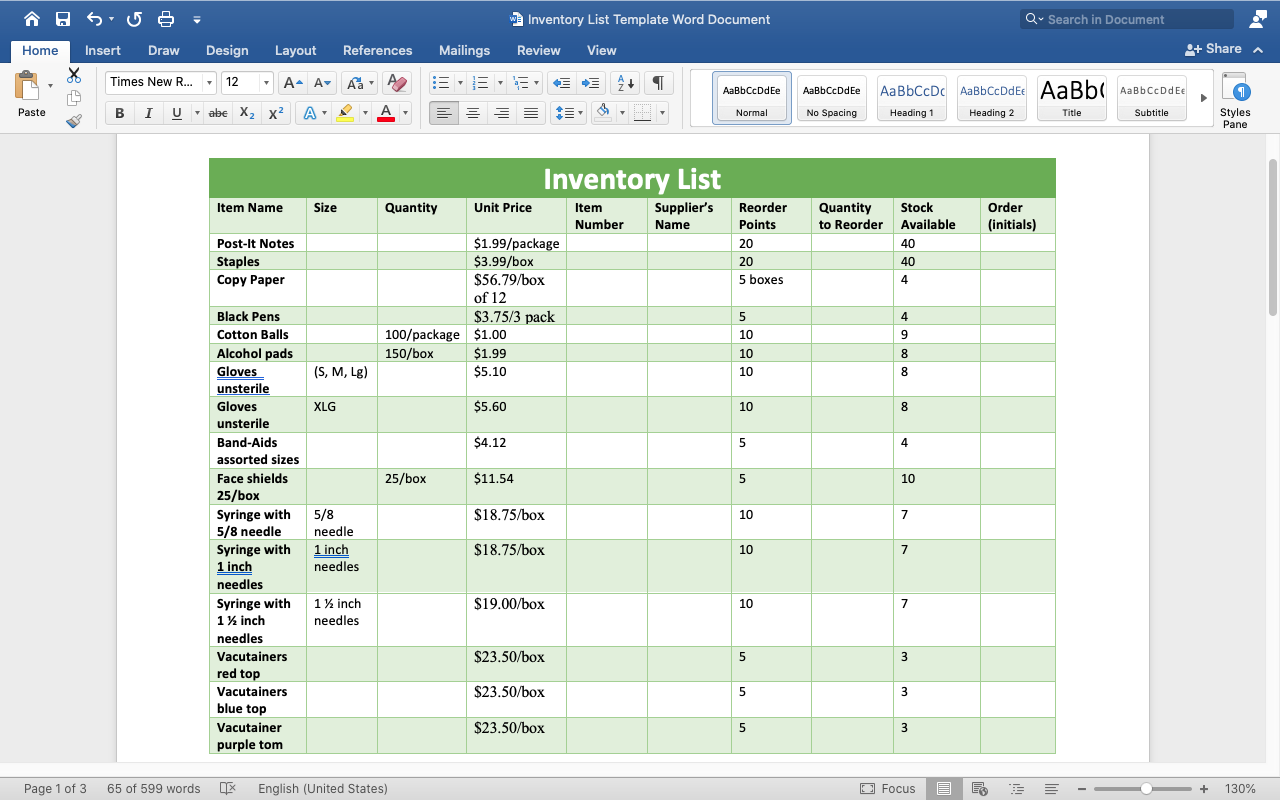
Task: Switch to Web Layout view in status bar
Action: [x=980, y=788]
